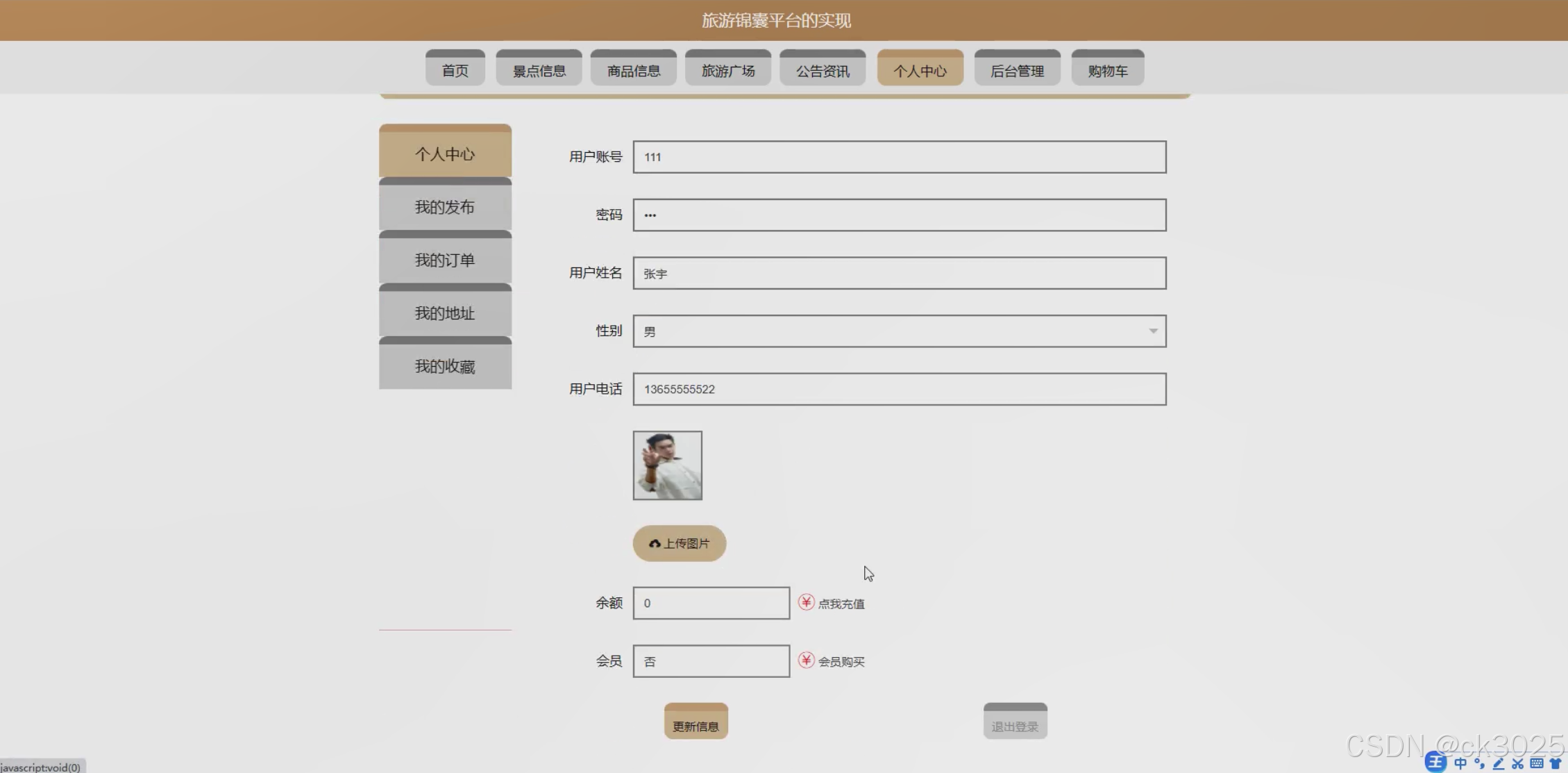The height and width of the screenshot is (773, 1568).
Task: Click into the 用户姓名 name field
Action: 899,273
